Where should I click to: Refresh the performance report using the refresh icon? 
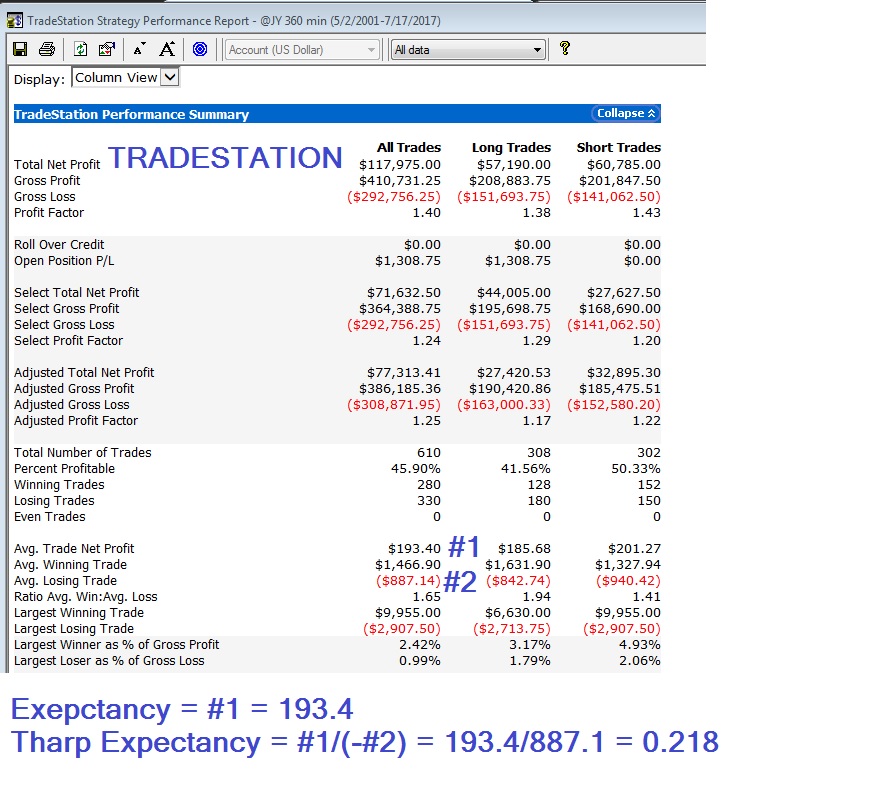pos(80,49)
